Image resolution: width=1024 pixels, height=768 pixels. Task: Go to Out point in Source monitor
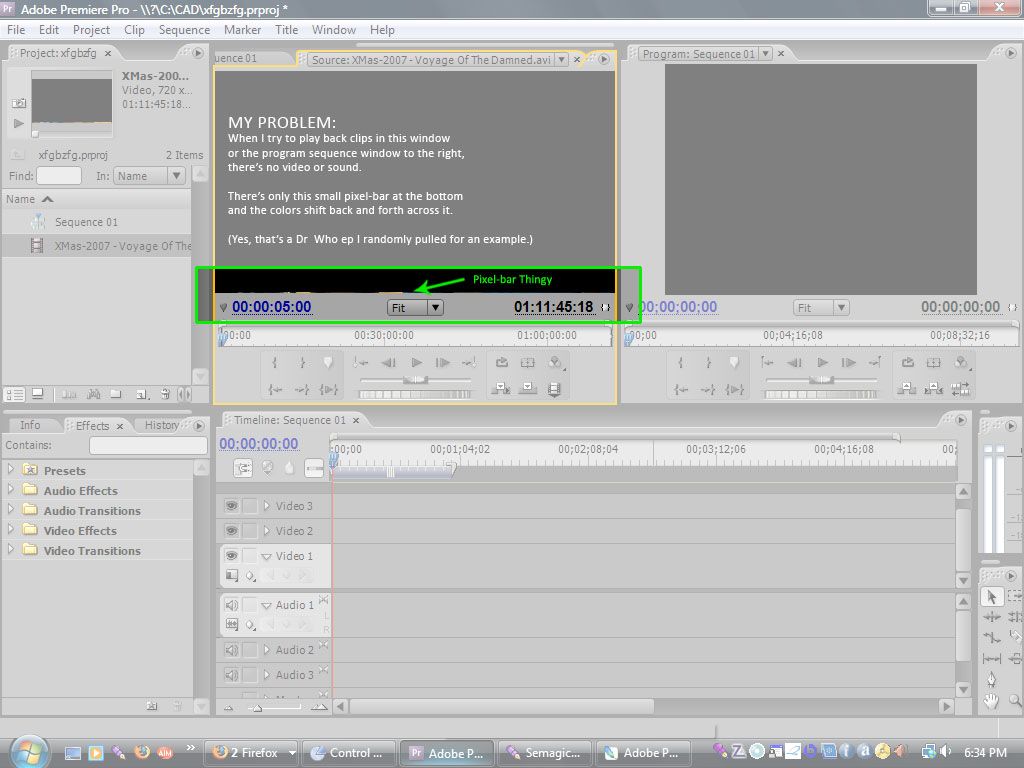302,389
